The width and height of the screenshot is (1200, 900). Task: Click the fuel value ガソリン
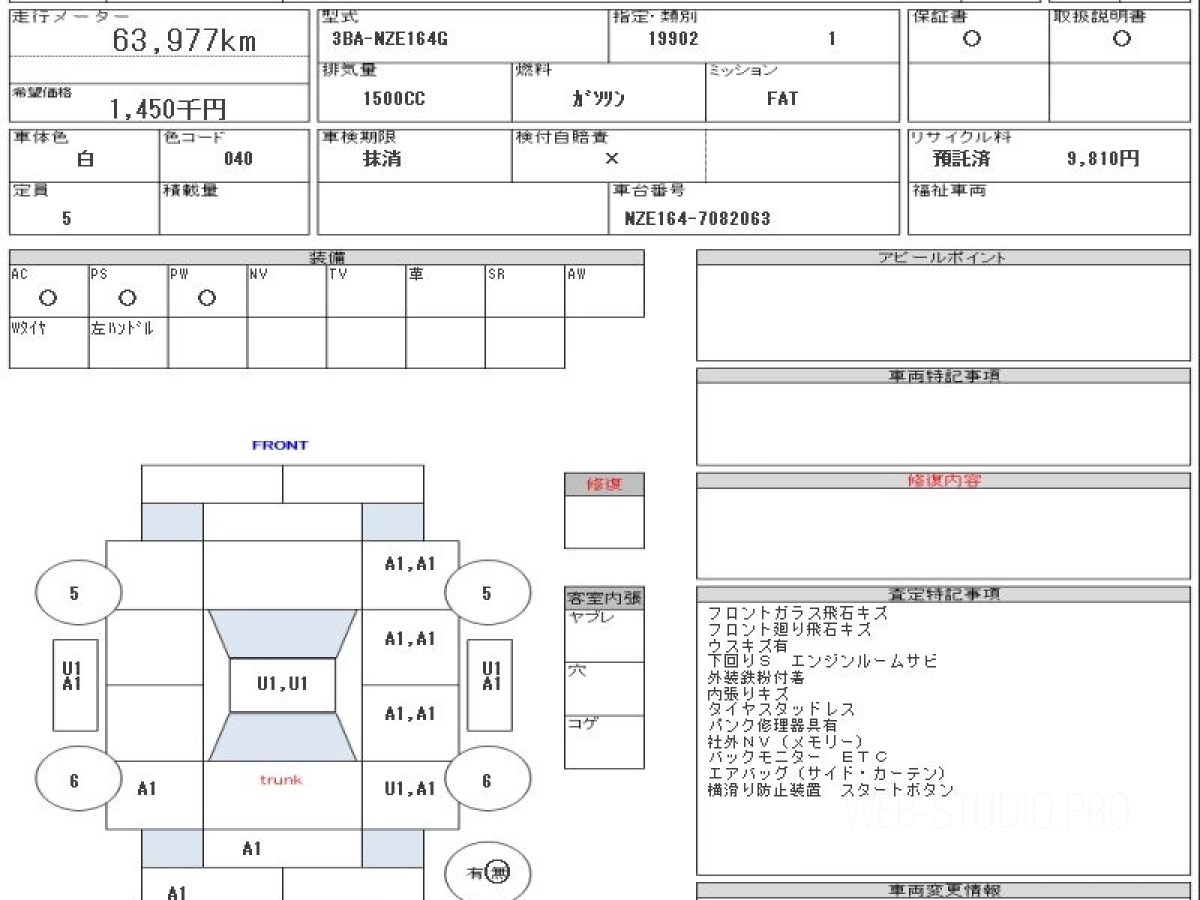[598, 99]
